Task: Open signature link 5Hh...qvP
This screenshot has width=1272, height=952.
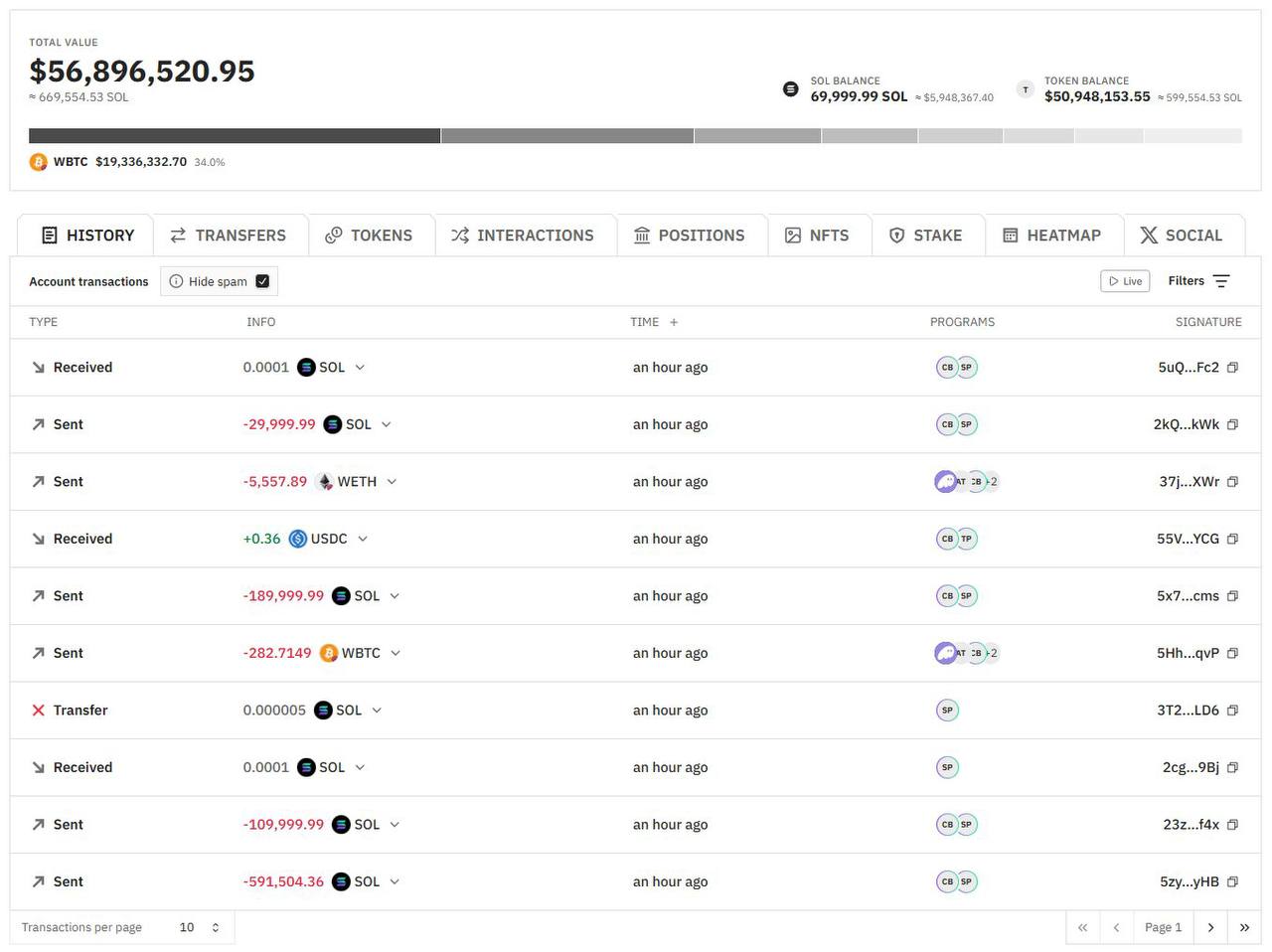Action: click(x=1187, y=653)
